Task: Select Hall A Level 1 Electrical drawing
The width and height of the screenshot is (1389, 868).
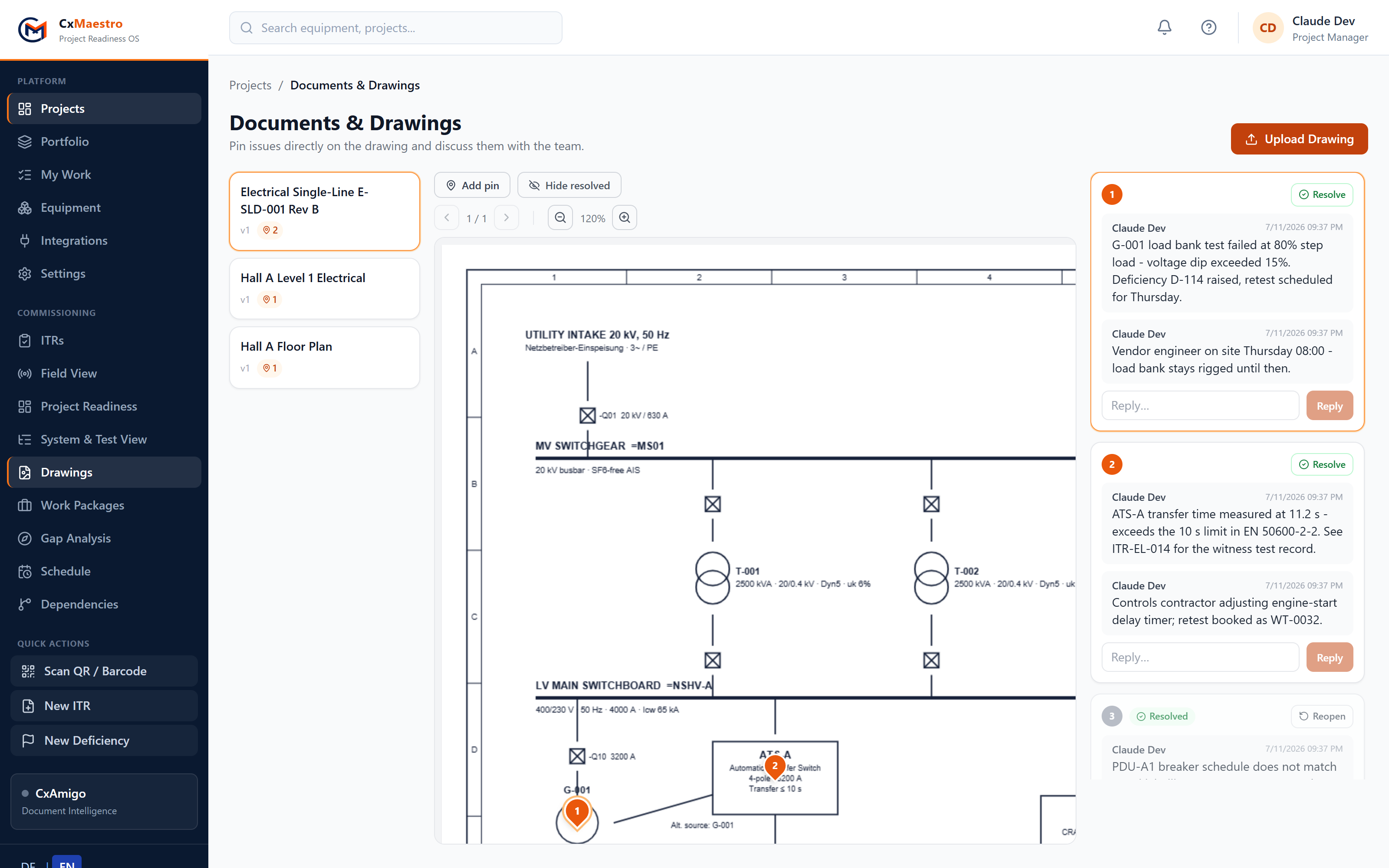Action: click(x=324, y=288)
